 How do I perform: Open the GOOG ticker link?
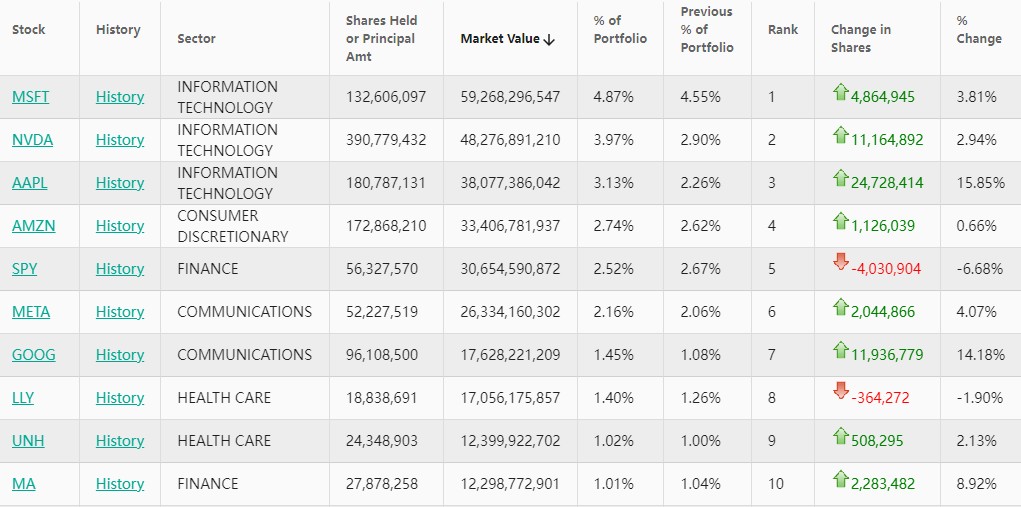(33, 355)
